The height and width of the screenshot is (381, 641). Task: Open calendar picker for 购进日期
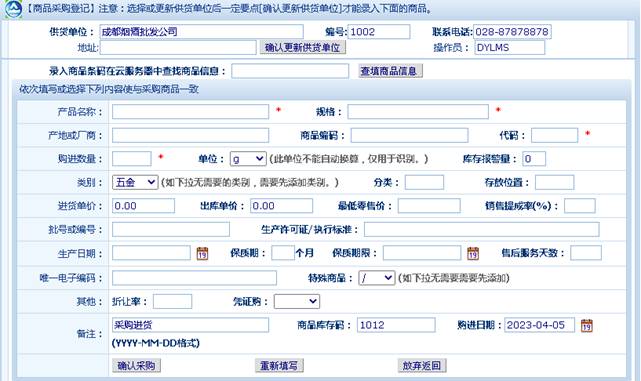587,325
